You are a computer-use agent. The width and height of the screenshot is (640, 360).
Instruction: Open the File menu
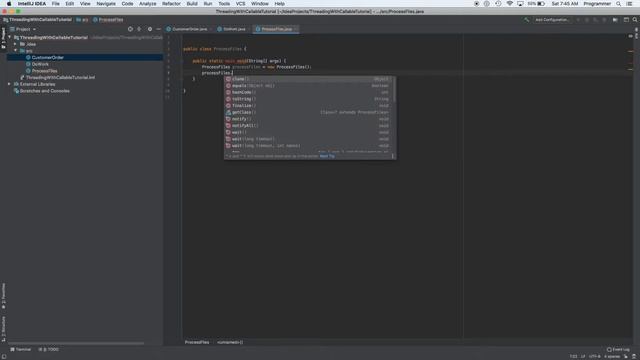56,4
